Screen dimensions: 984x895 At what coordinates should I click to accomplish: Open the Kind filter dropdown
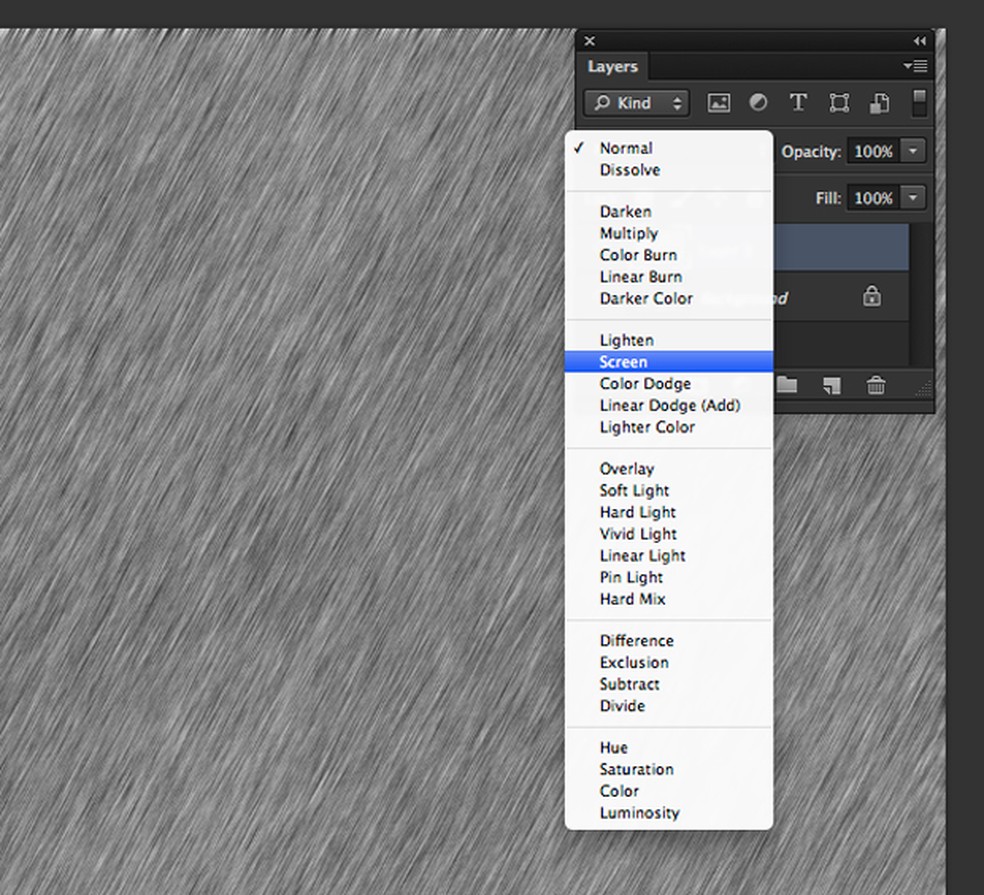click(x=637, y=103)
